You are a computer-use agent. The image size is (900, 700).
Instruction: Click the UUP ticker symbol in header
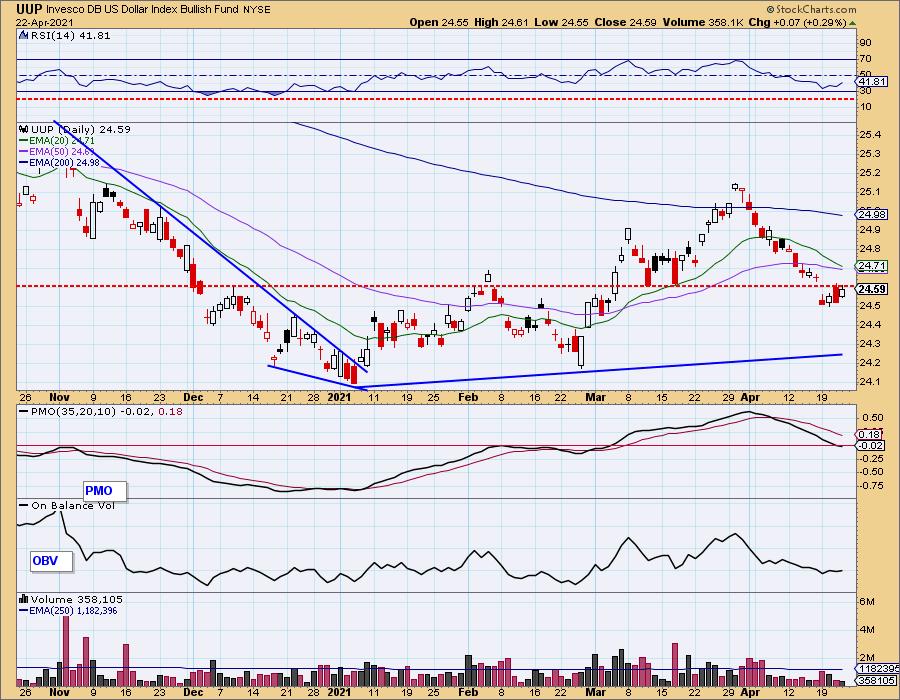tap(29, 9)
